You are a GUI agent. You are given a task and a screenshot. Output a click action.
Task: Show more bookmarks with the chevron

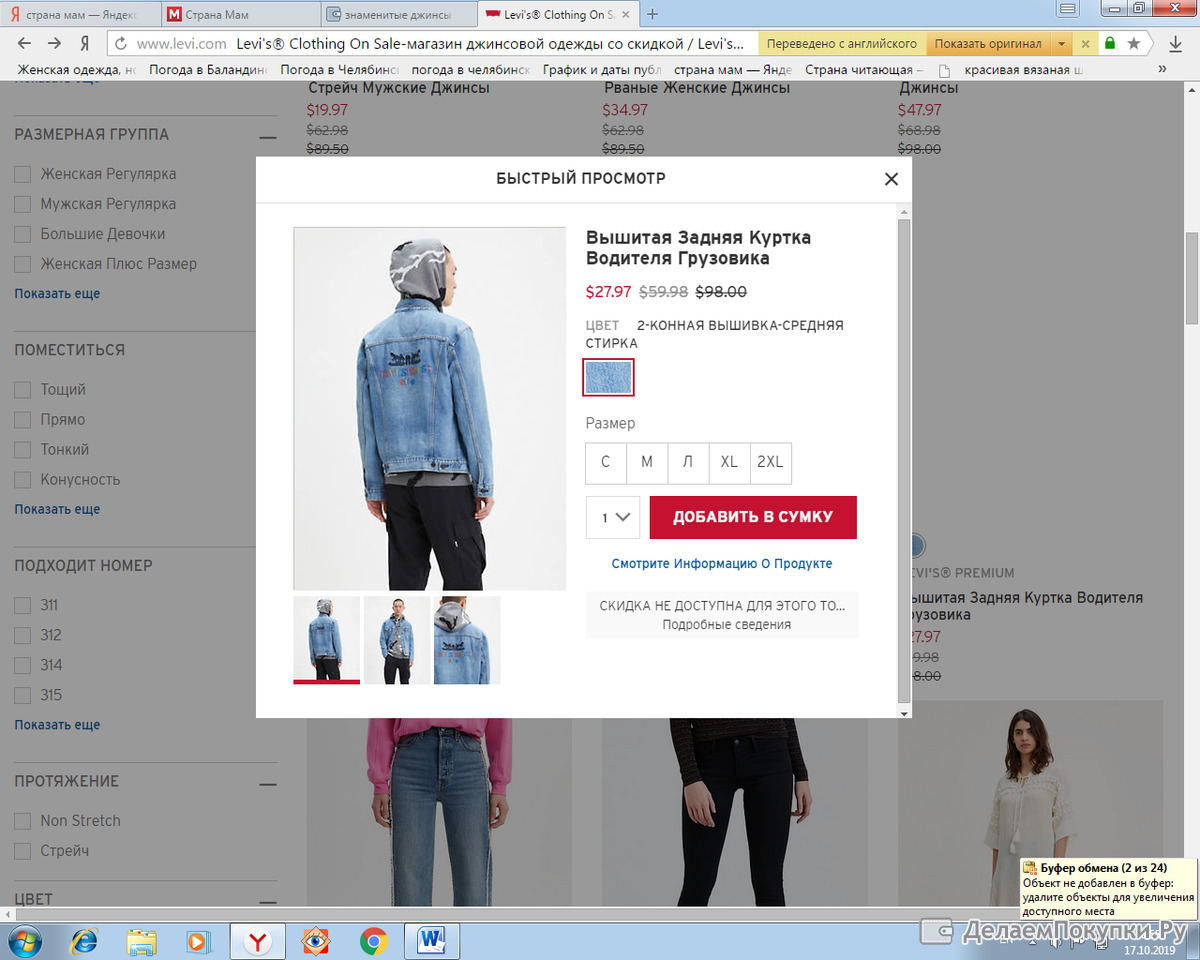coord(1162,69)
